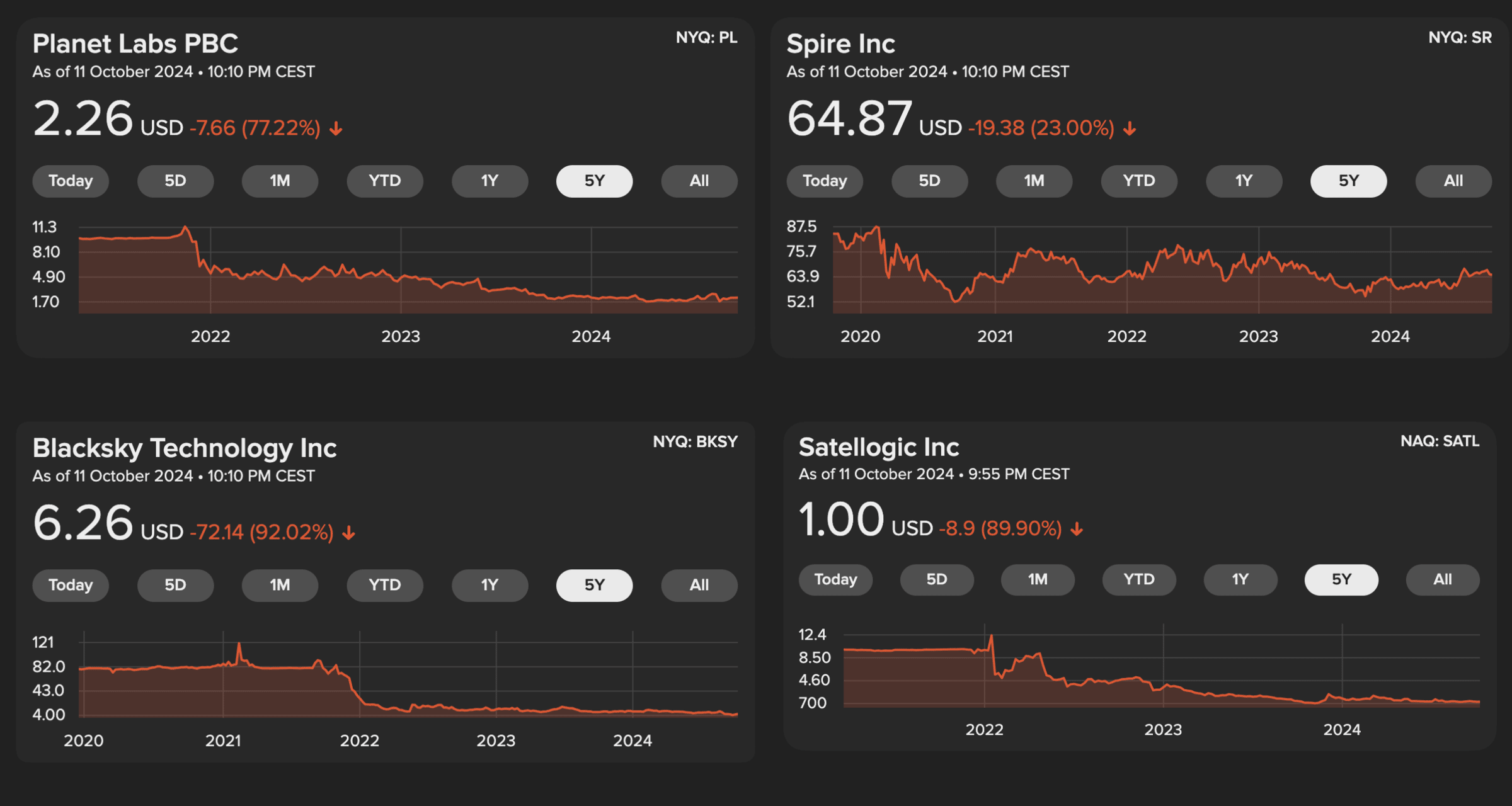
Task: Choose 5Y range on Blacksky card
Action: coord(594,586)
